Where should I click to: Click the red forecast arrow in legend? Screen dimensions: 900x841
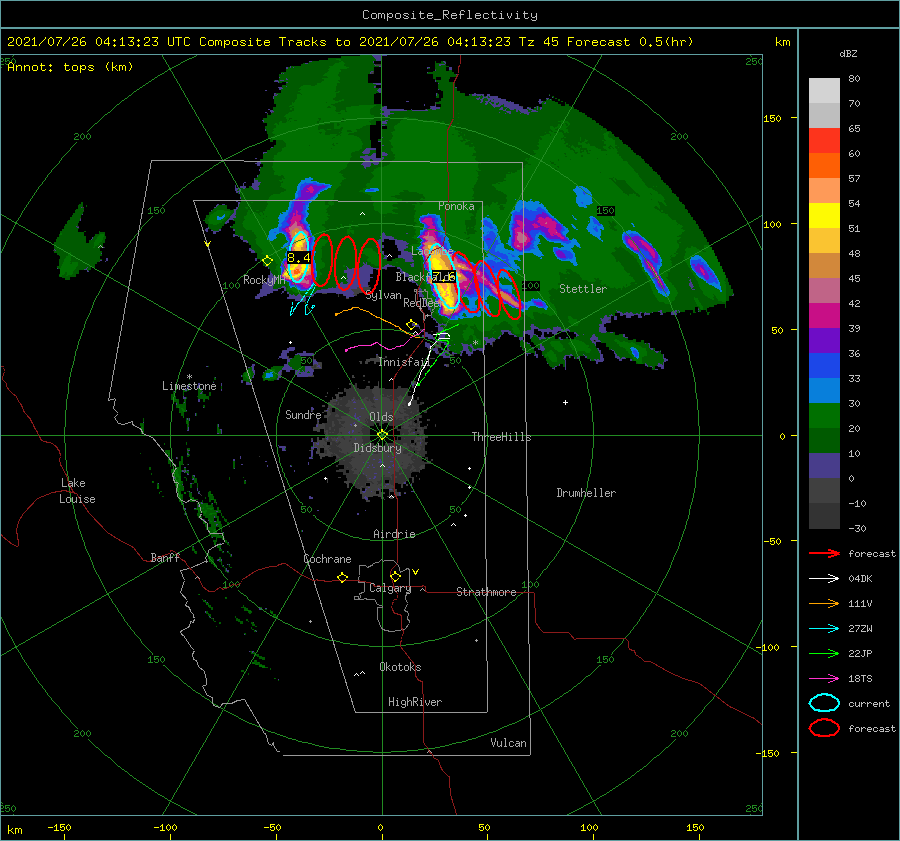click(824, 553)
